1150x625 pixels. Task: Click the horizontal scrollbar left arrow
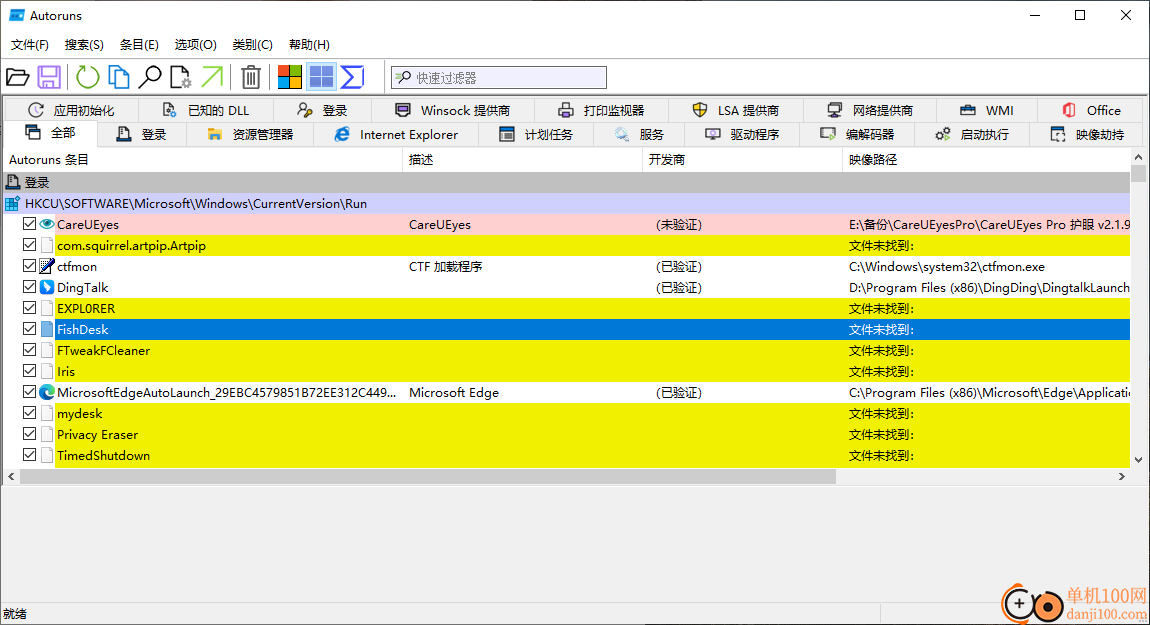pyautogui.click(x=11, y=477)
